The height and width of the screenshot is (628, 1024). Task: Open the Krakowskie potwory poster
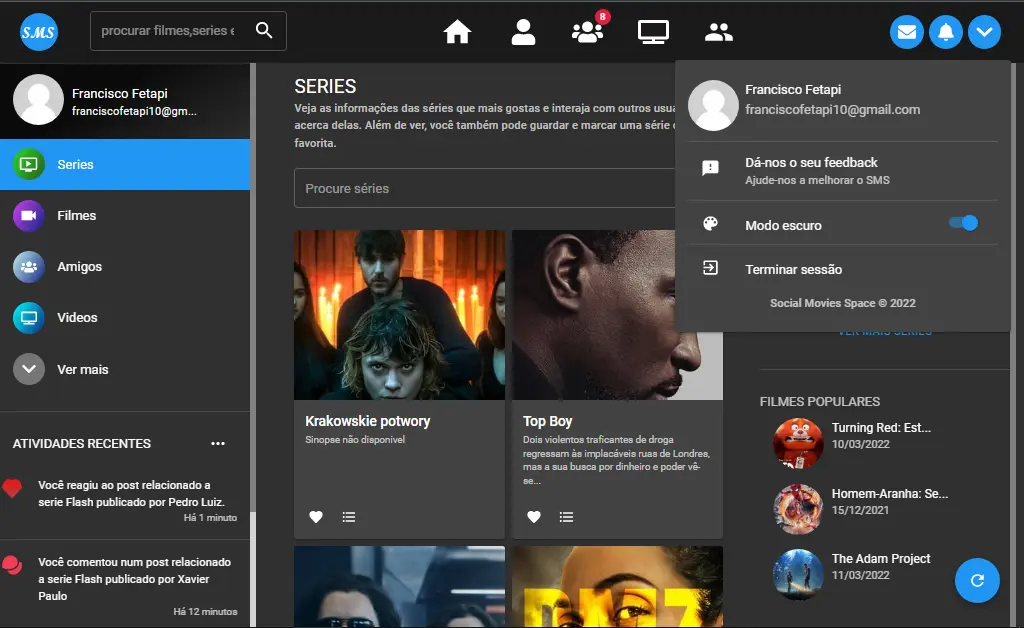pyautogui.click(x=399, y=315)
